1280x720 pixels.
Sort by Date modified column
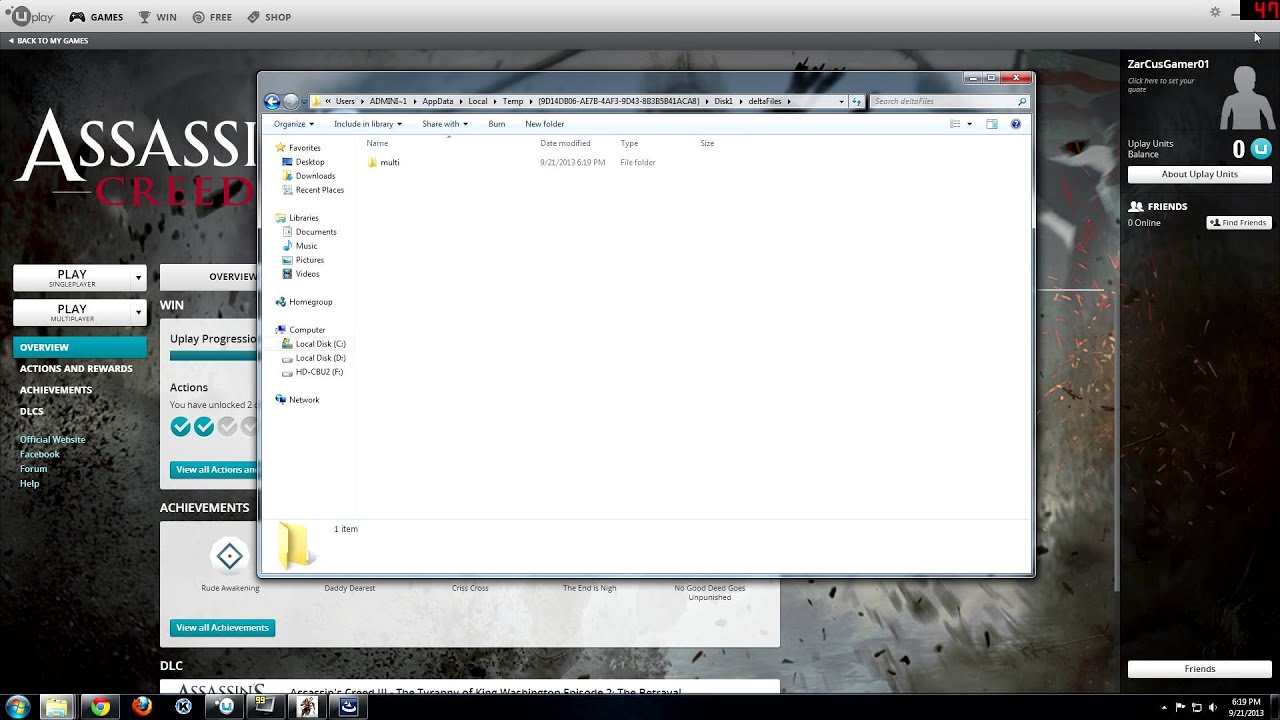(565, 143)
